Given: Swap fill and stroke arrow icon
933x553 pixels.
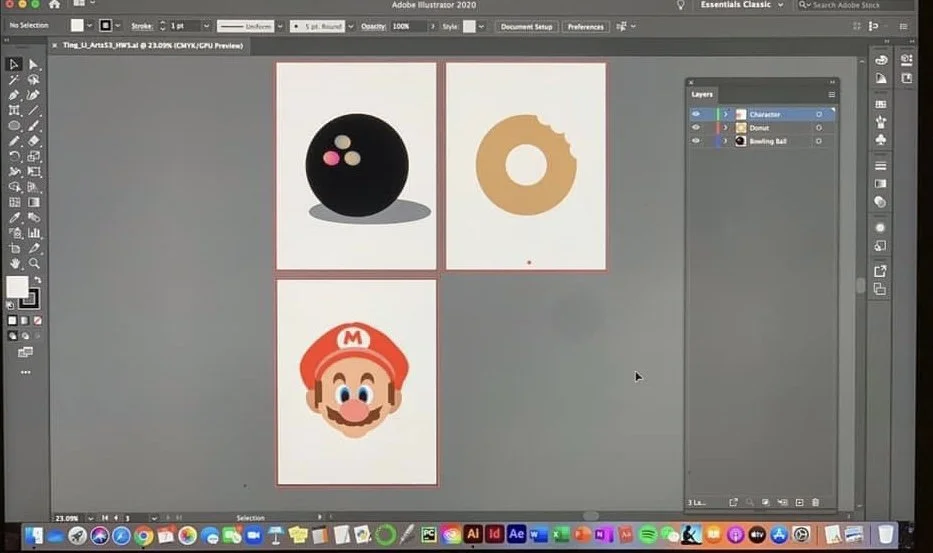Looking at the screenshot, I should (x=37, y=280).
